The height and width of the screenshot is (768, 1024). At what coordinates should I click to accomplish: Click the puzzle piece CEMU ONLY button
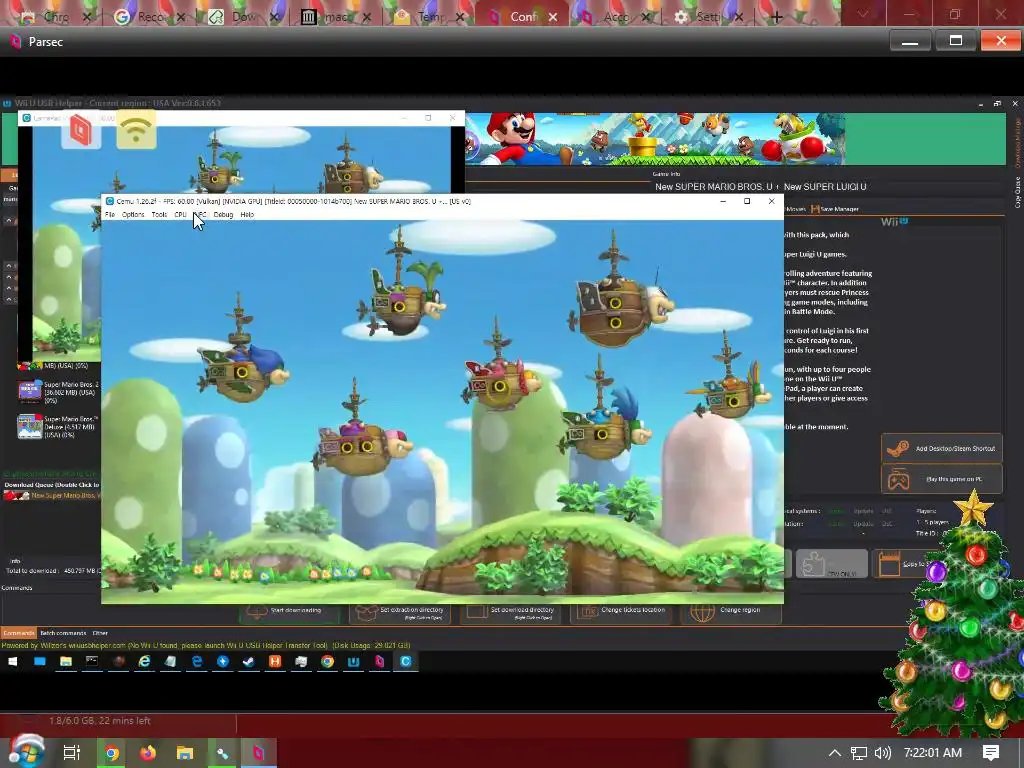[831, 564]
